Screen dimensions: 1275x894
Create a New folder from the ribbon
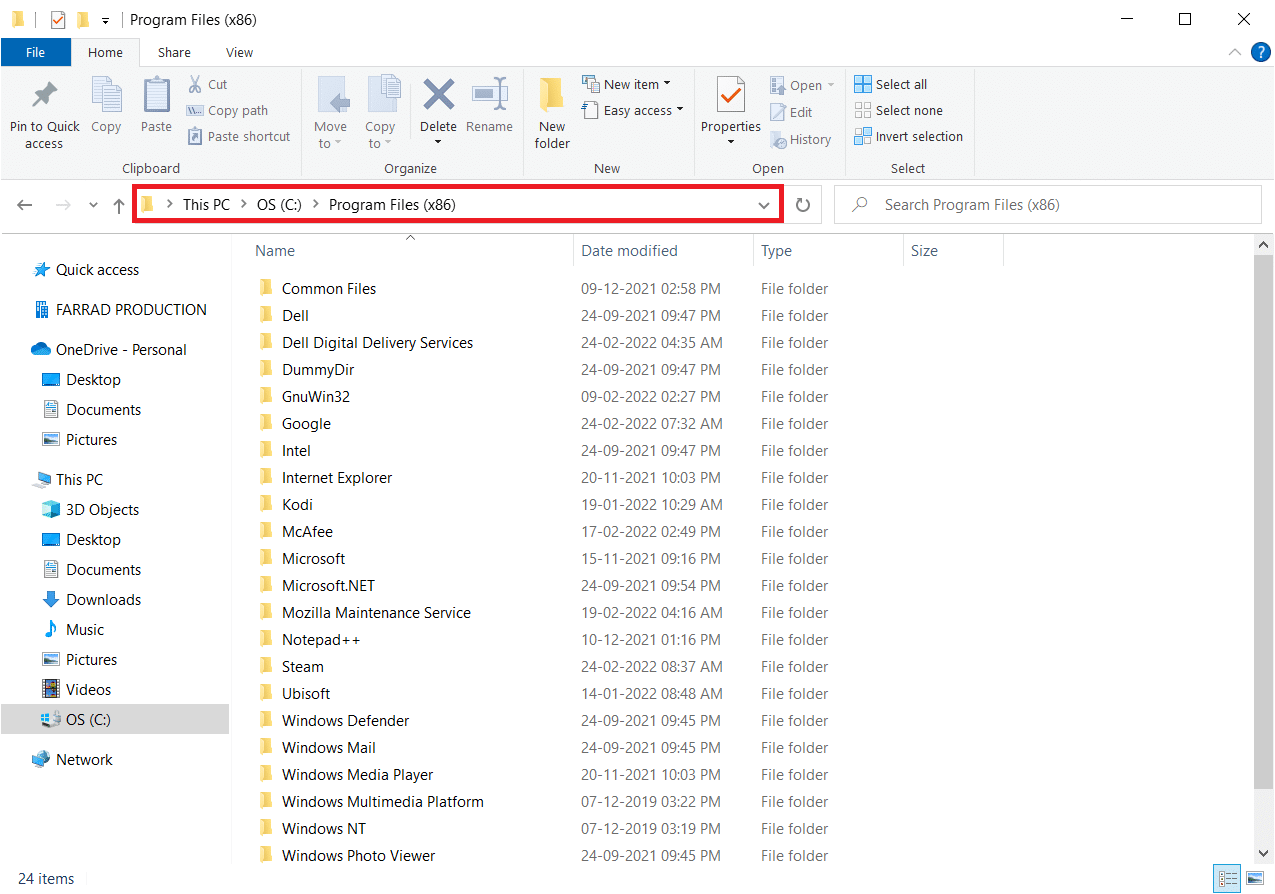click(552, 113)
